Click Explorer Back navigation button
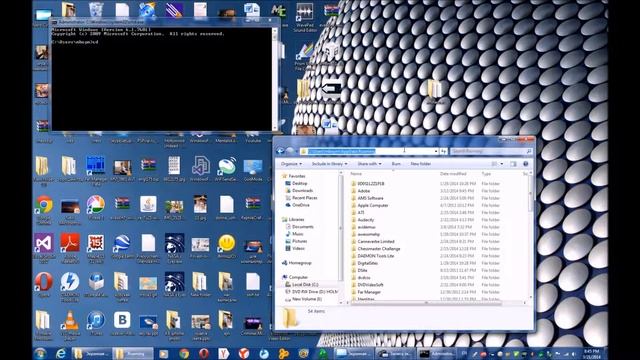 pyautogui.click(x=280, y=151)
